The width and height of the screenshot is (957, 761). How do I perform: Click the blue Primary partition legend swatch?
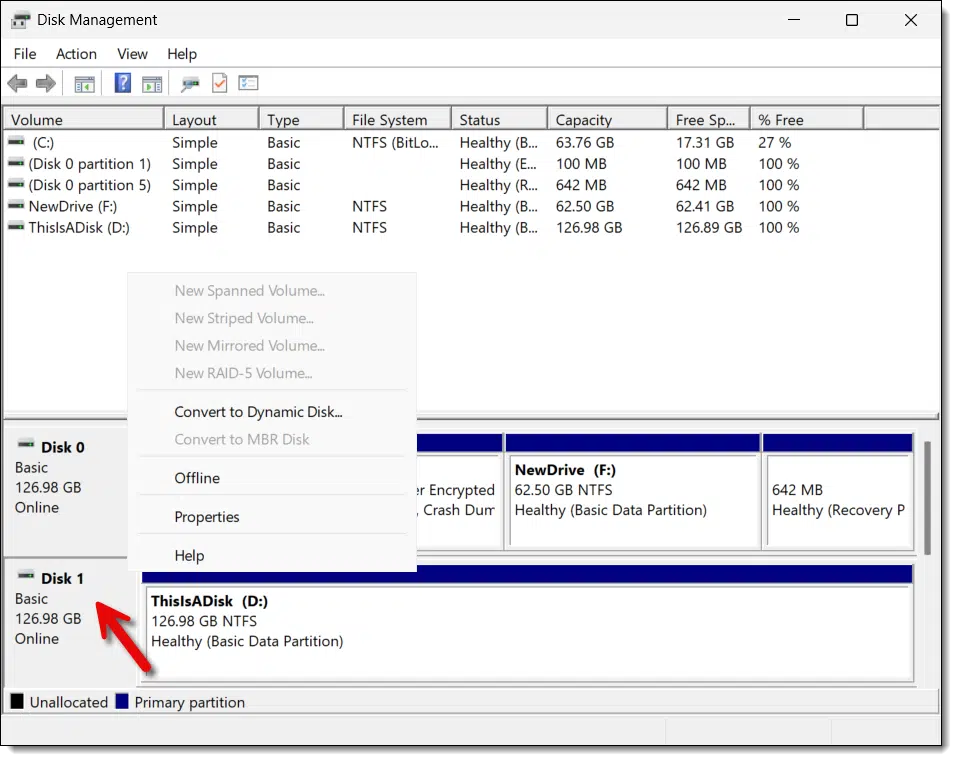[x=122, y=701]
